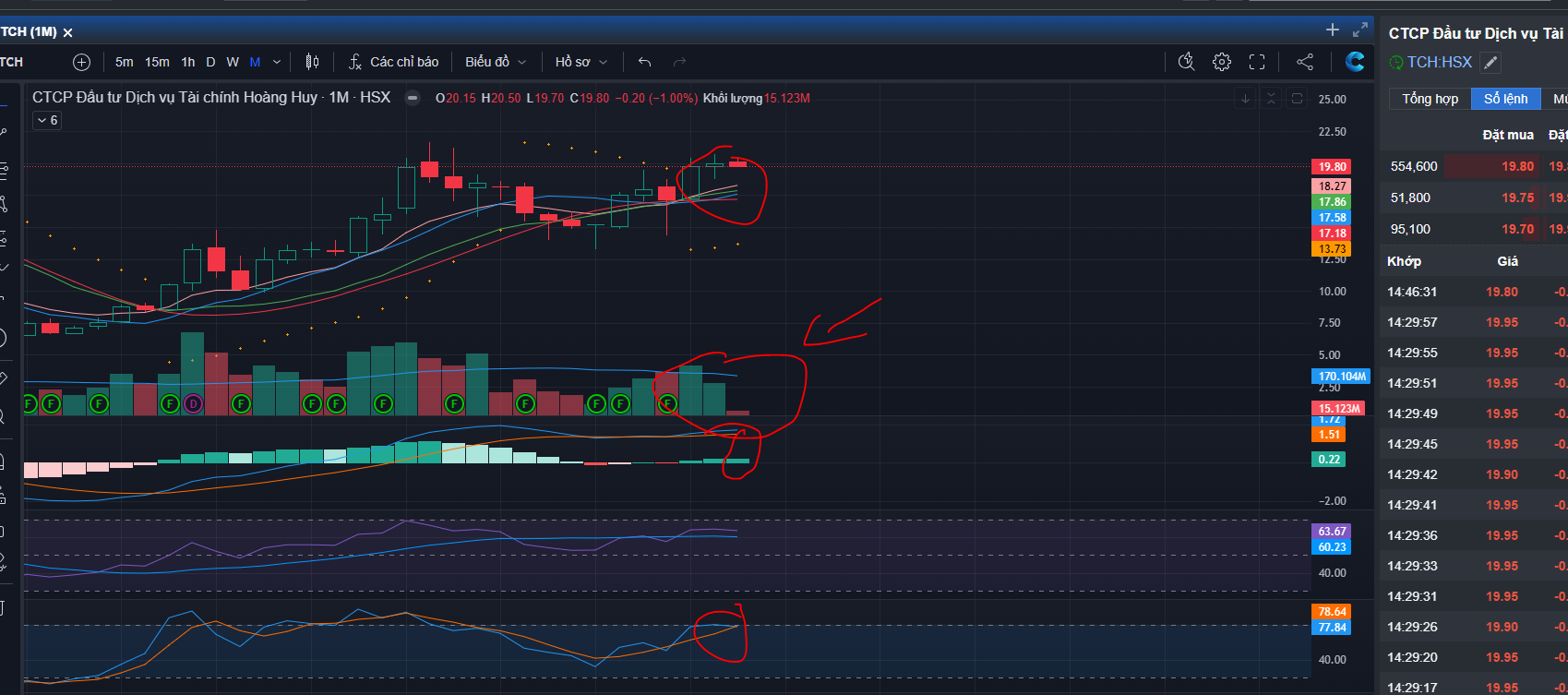Viewport: 1568px width, 695px height.
Task: Click the volume label 170.104M
Action: pos(1341,377)
